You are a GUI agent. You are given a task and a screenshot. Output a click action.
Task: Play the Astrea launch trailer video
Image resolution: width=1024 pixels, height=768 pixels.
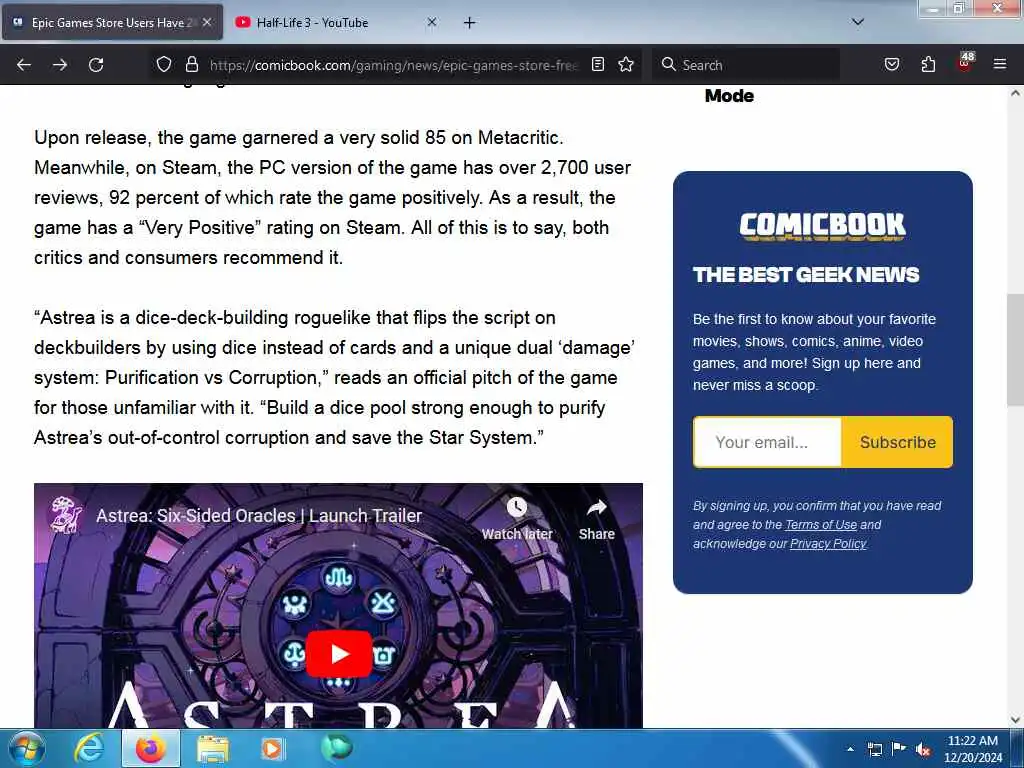point(339,654)
